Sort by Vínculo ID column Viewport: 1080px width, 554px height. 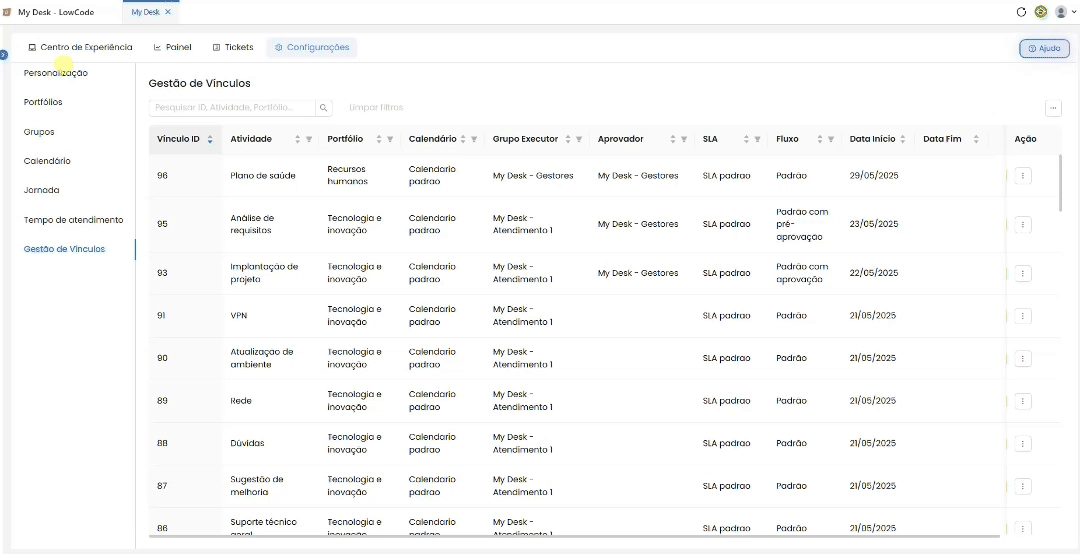[x=210, y=139]
